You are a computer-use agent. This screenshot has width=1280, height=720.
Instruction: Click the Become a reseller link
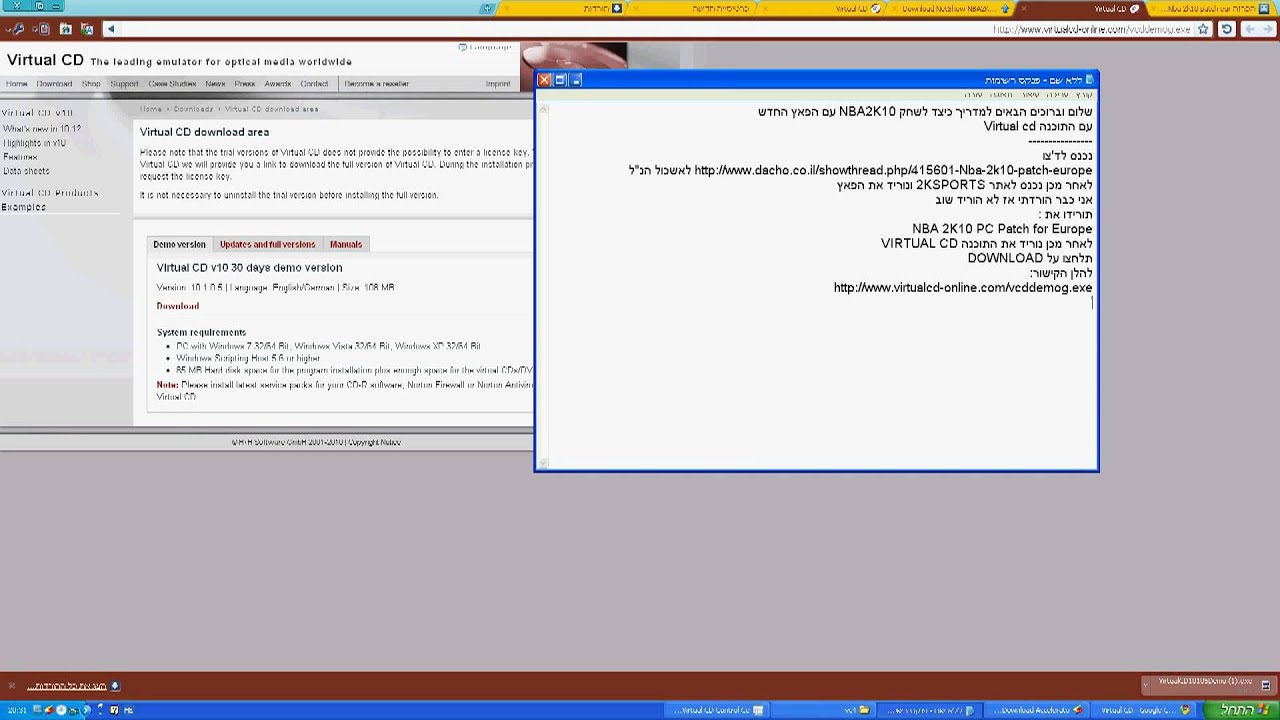[x=377, y=84]
